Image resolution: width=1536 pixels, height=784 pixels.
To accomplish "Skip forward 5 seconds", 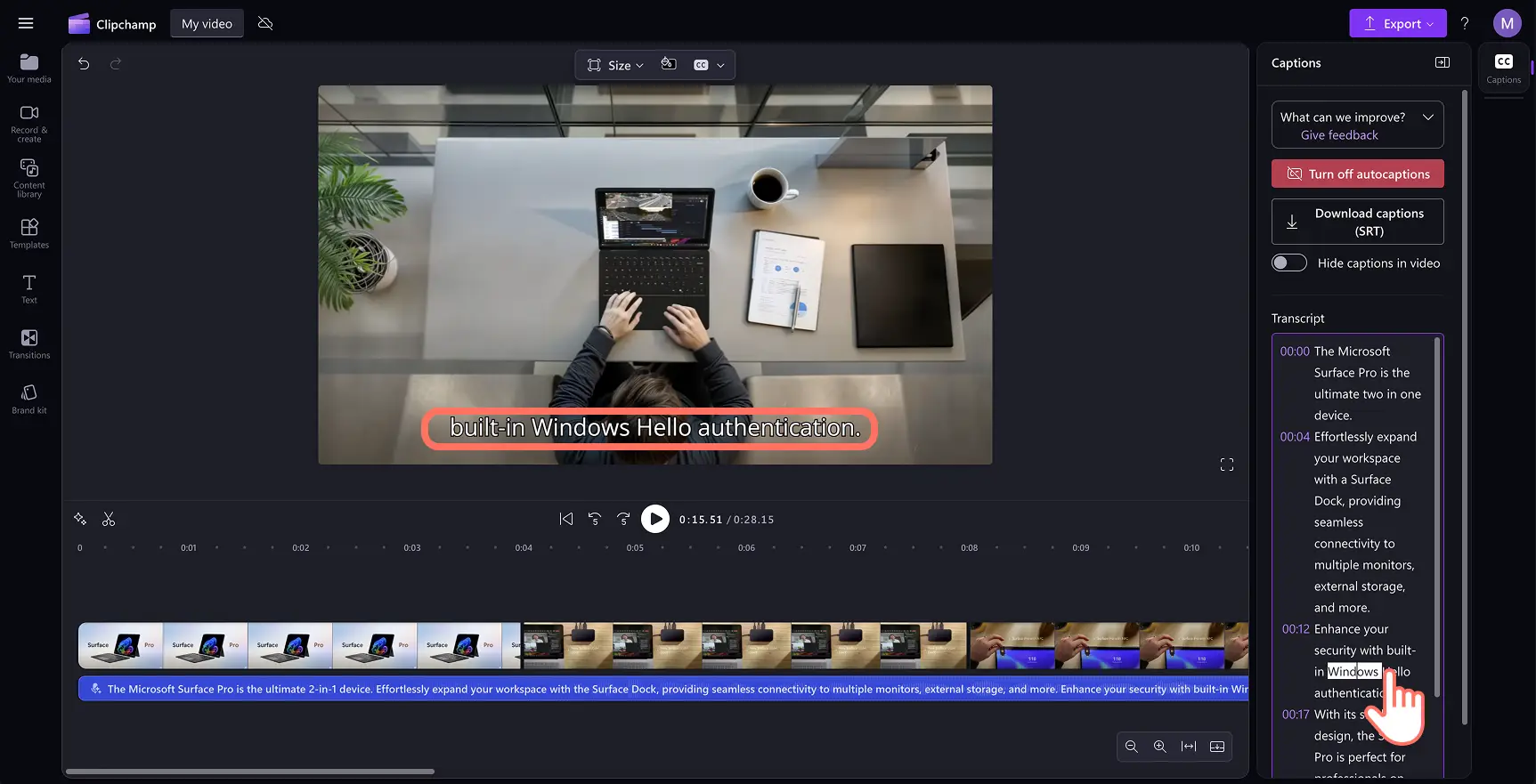I will [623, 519].
